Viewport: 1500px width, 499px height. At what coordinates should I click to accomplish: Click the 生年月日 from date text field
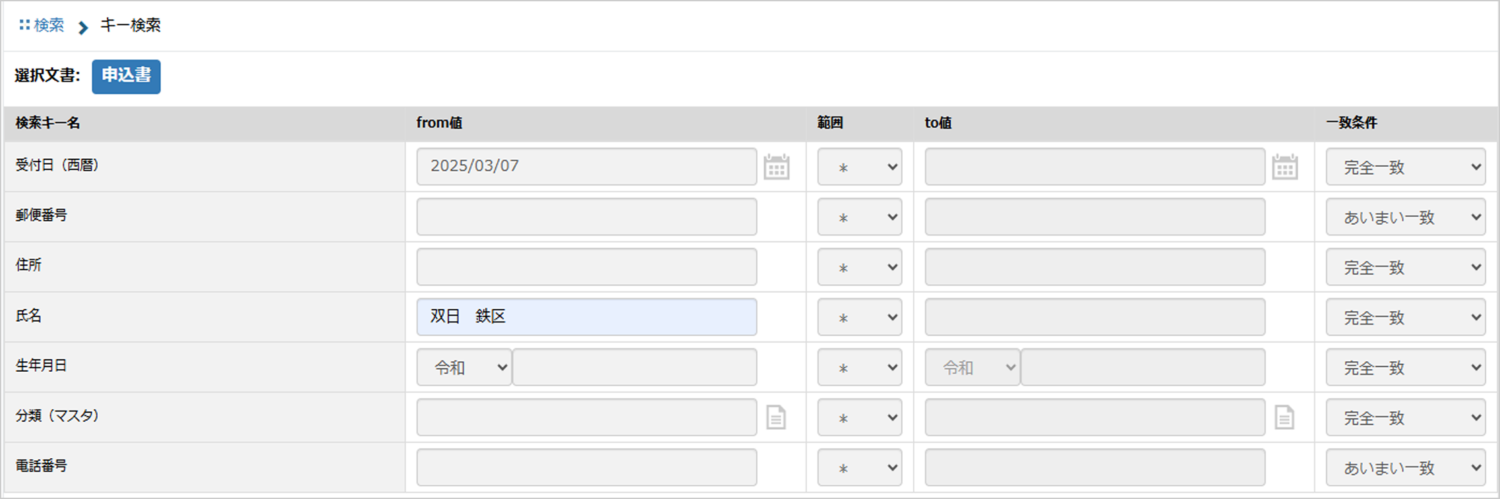pos(634,367)
